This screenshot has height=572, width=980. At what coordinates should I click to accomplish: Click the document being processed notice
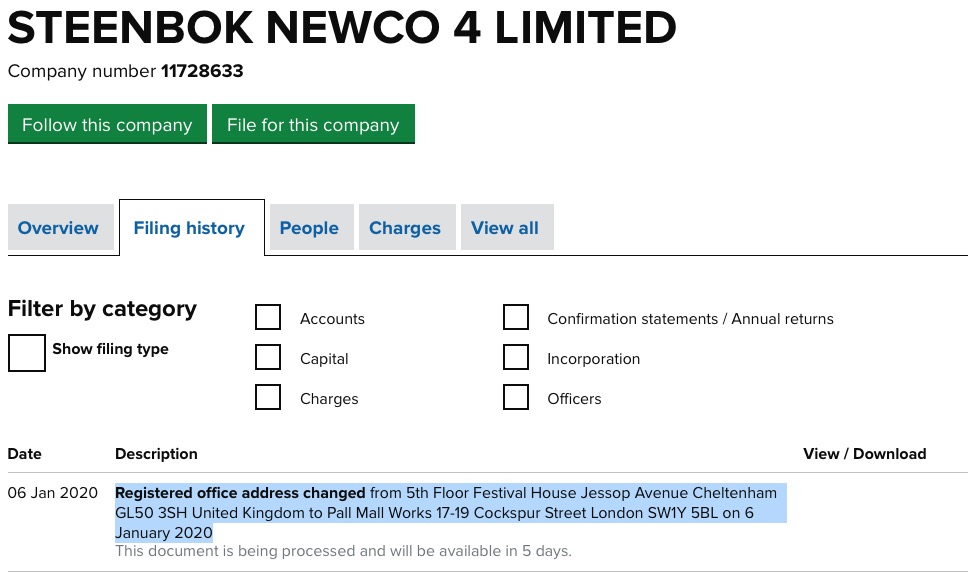coord(343,551)
